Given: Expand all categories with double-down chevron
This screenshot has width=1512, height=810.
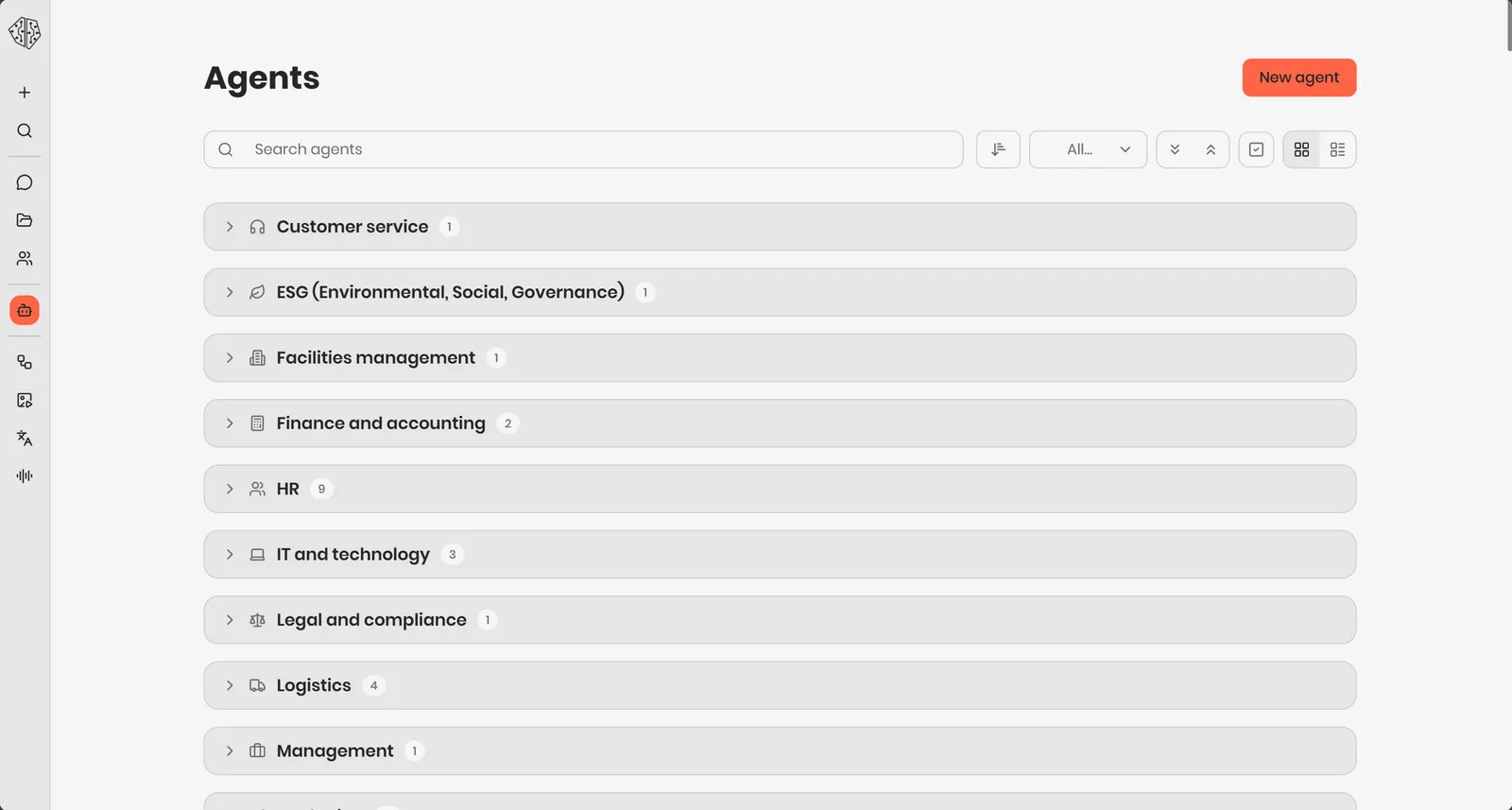Looking at the screenshot, I should pyautogui.click(x=1175, y=149).
